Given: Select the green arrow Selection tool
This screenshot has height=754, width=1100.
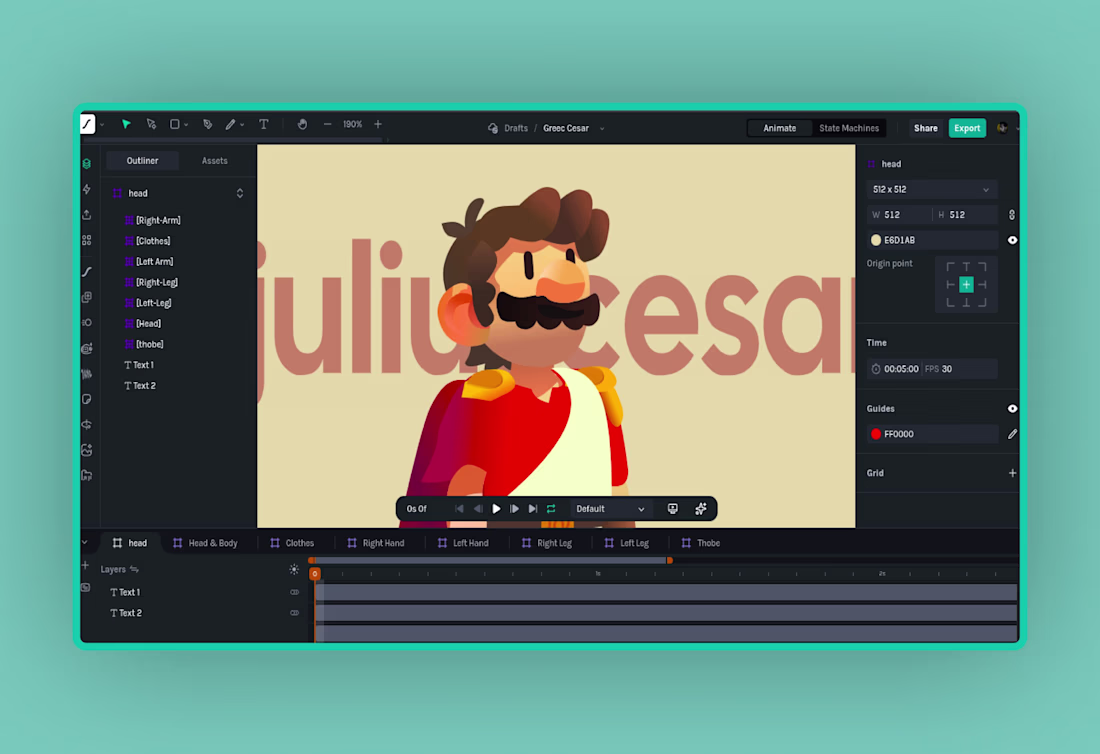Looking at the screenshot, I should [126, 124].
